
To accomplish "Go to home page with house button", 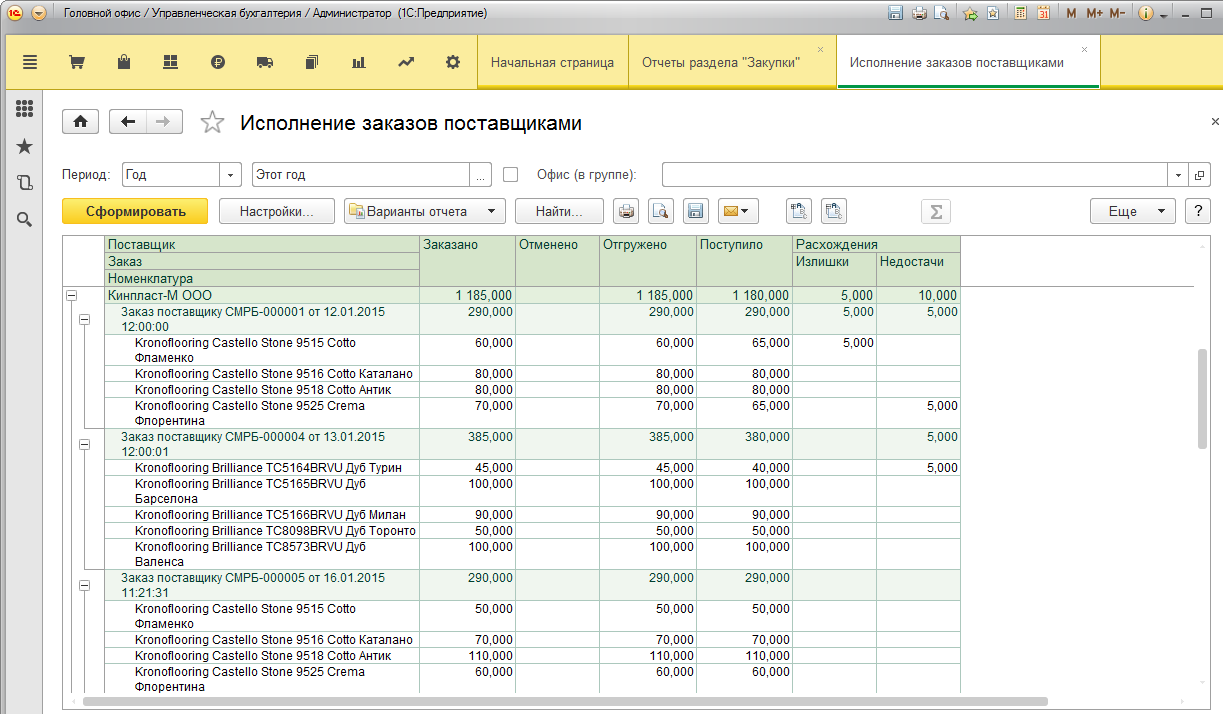I will [x=81, y=121].
